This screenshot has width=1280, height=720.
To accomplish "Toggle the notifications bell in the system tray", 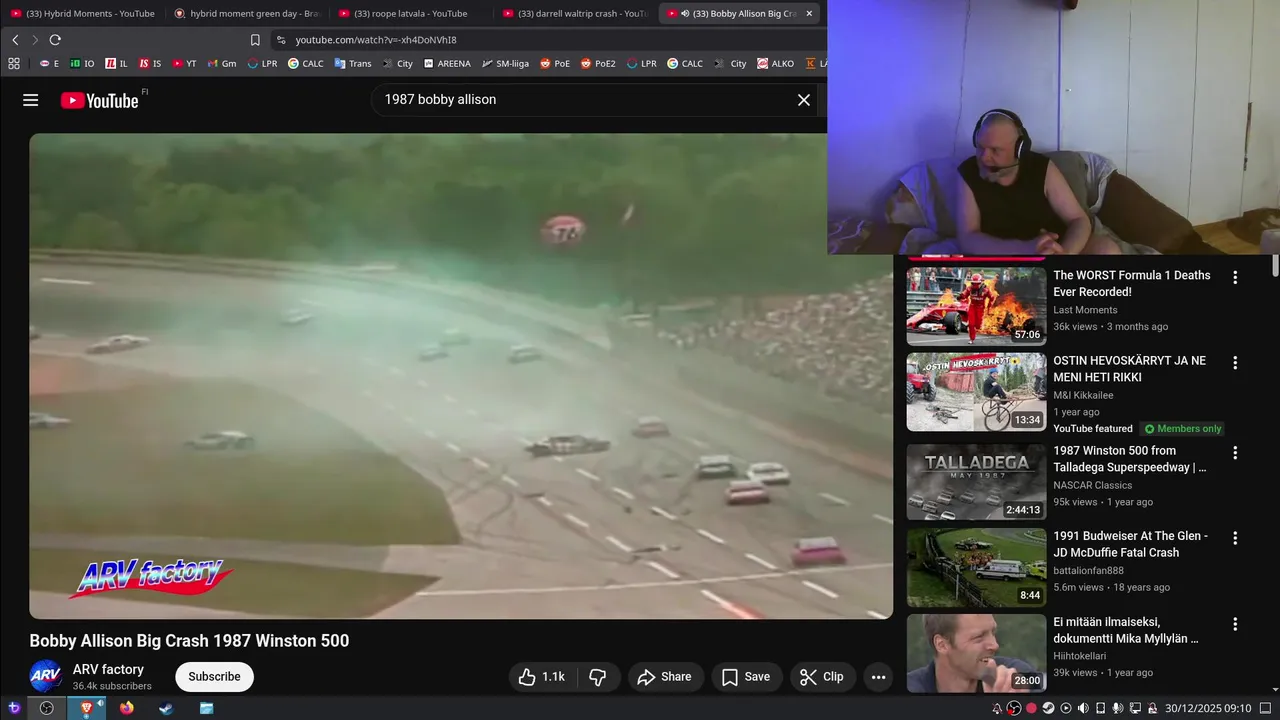I will (x=997, y=708).
